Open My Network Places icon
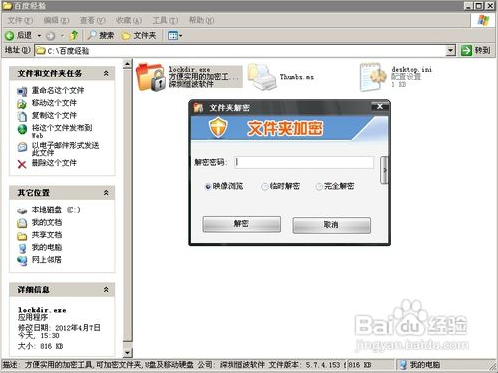Viewport: 498px width, 373px height. pos(22,260)
